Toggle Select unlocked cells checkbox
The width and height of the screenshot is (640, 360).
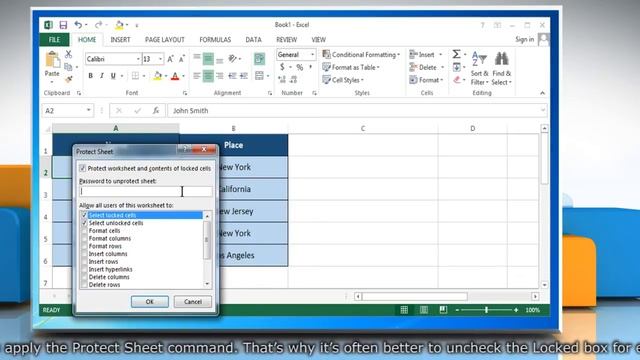84,223
